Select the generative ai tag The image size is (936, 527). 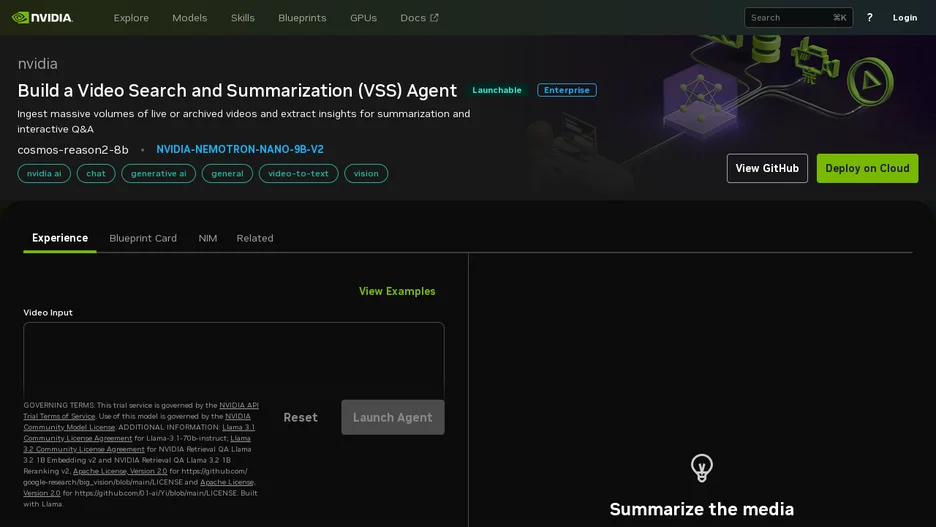click(159, 174)
